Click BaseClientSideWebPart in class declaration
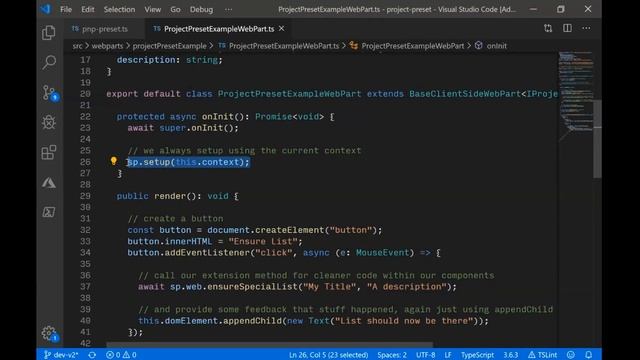This screenshot has height=360, width=640. click(x=465, y=94)
